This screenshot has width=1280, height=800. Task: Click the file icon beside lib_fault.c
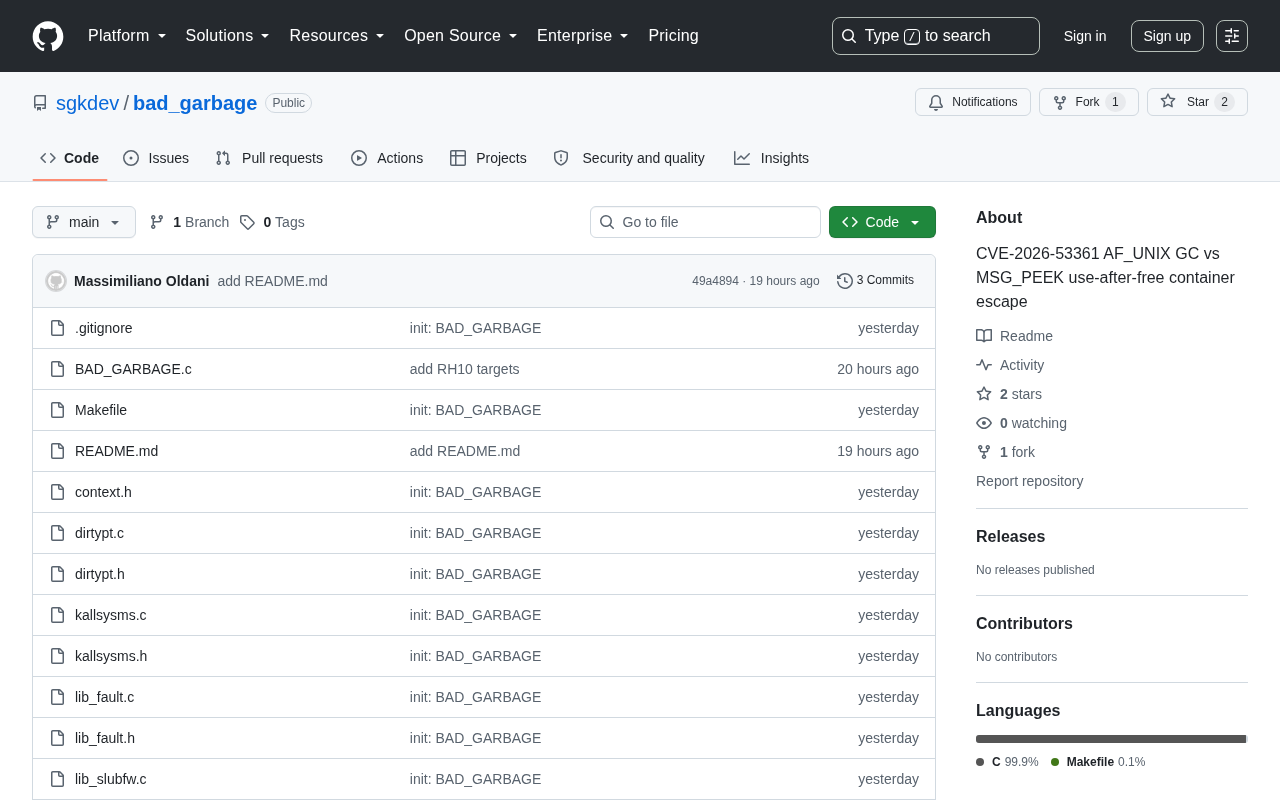point(58,697)
